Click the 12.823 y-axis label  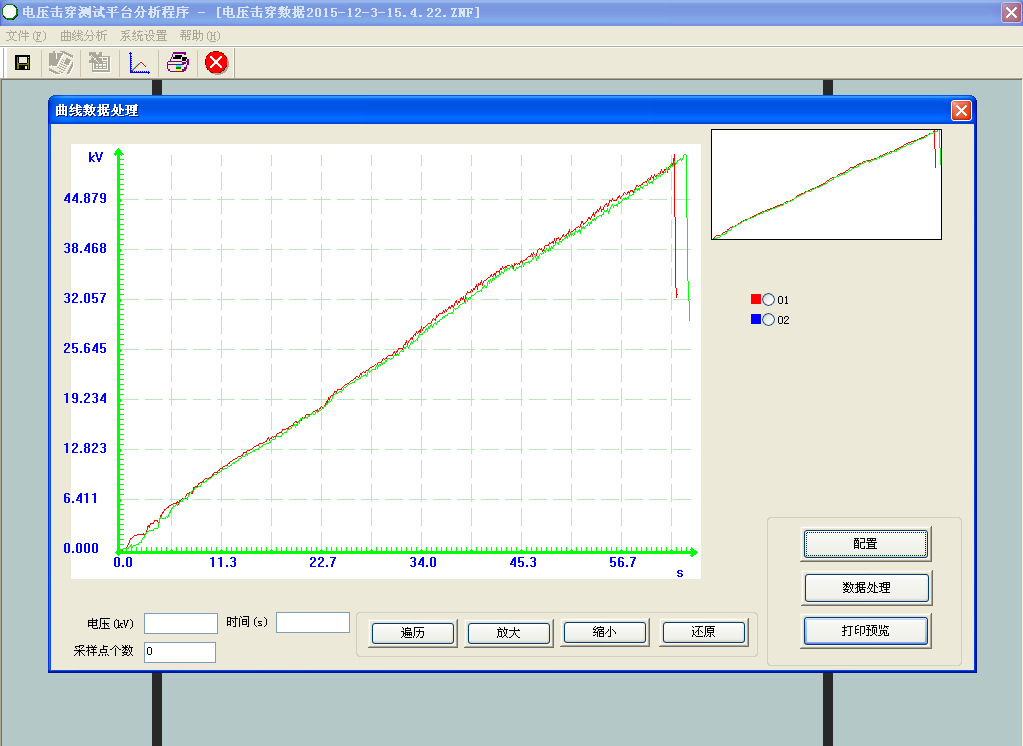(85, 448)
